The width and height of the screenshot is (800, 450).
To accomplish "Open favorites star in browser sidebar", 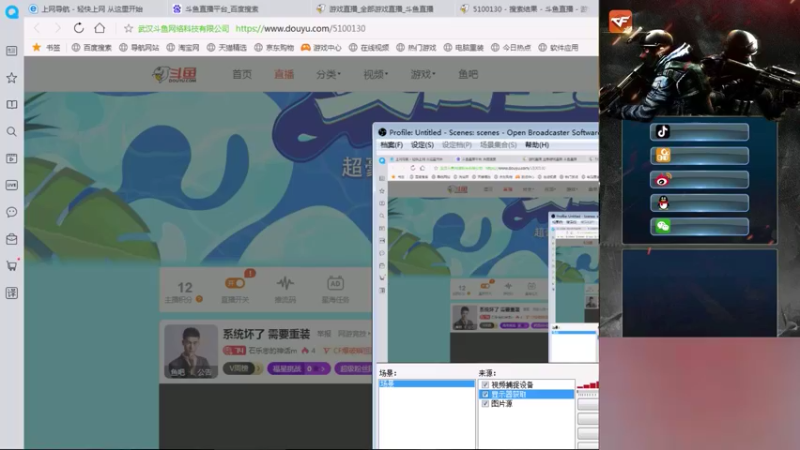I will (x=11, y=78).
